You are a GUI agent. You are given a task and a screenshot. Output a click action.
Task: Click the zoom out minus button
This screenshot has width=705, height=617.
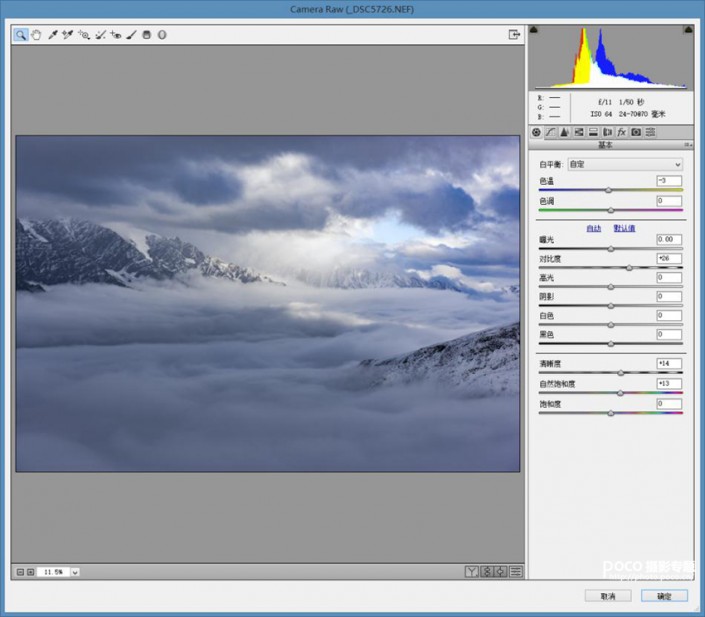click(x=20, y=572)
